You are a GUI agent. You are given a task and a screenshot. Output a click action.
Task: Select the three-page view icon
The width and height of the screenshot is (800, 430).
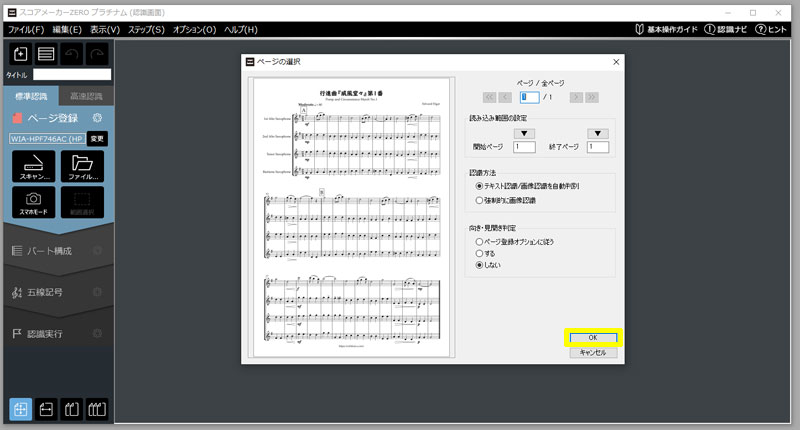[x=97, y=409]
